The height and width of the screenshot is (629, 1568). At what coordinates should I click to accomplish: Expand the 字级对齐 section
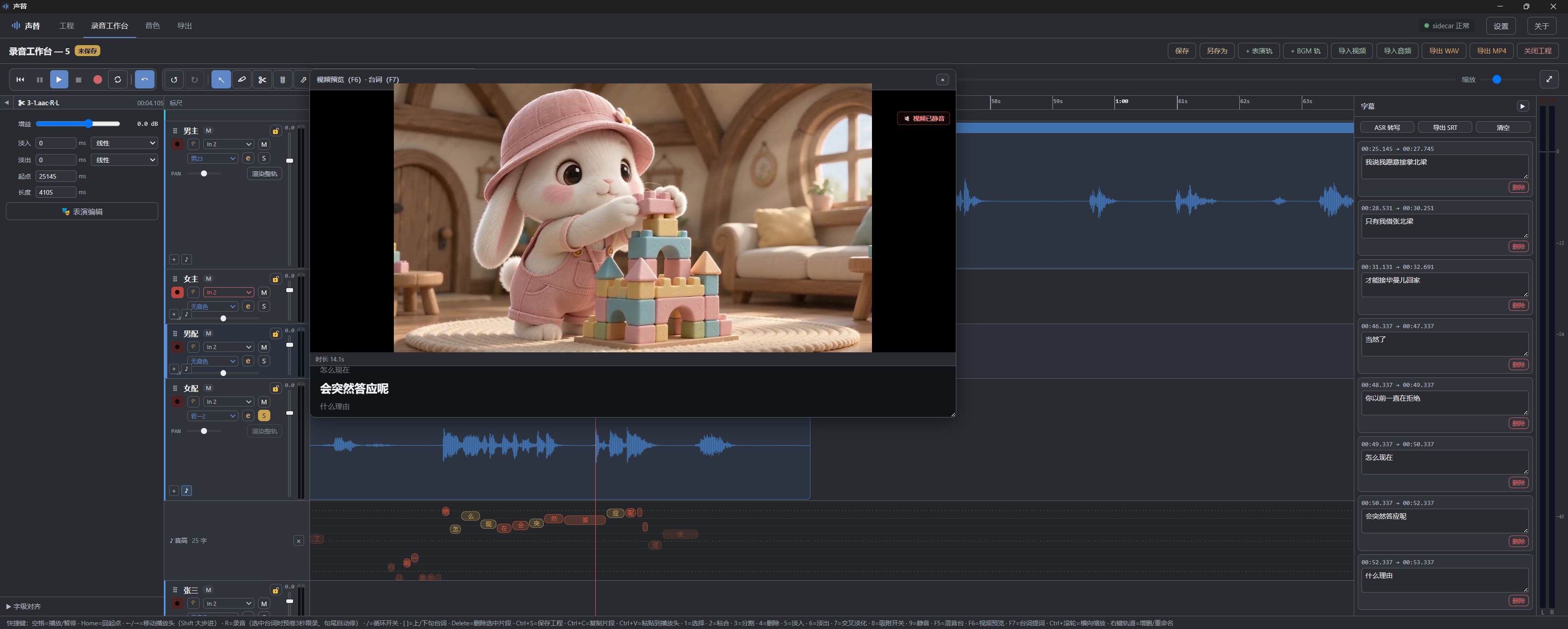pos(24,607)
